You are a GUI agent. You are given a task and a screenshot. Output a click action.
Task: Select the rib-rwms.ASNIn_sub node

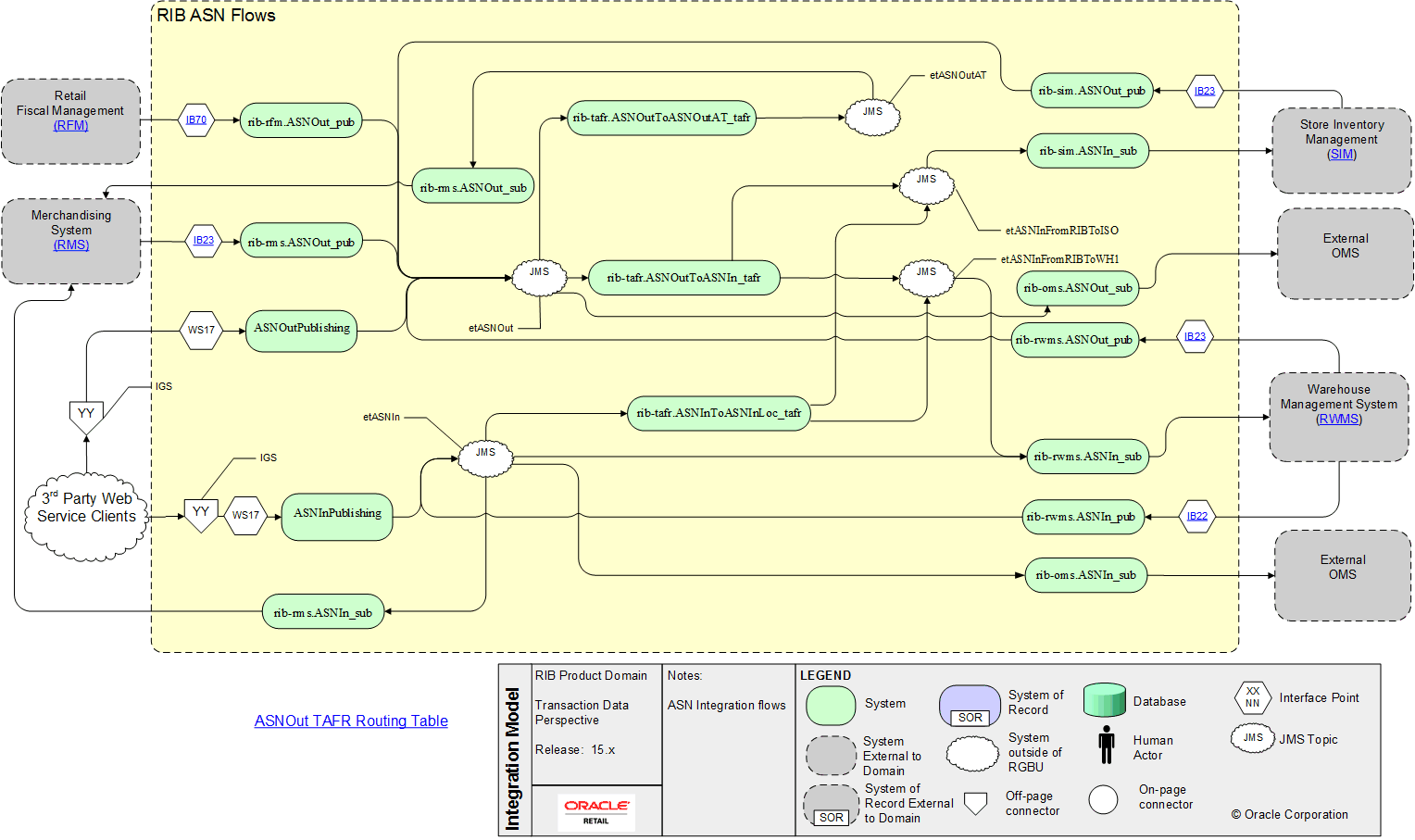point(1088,457)
